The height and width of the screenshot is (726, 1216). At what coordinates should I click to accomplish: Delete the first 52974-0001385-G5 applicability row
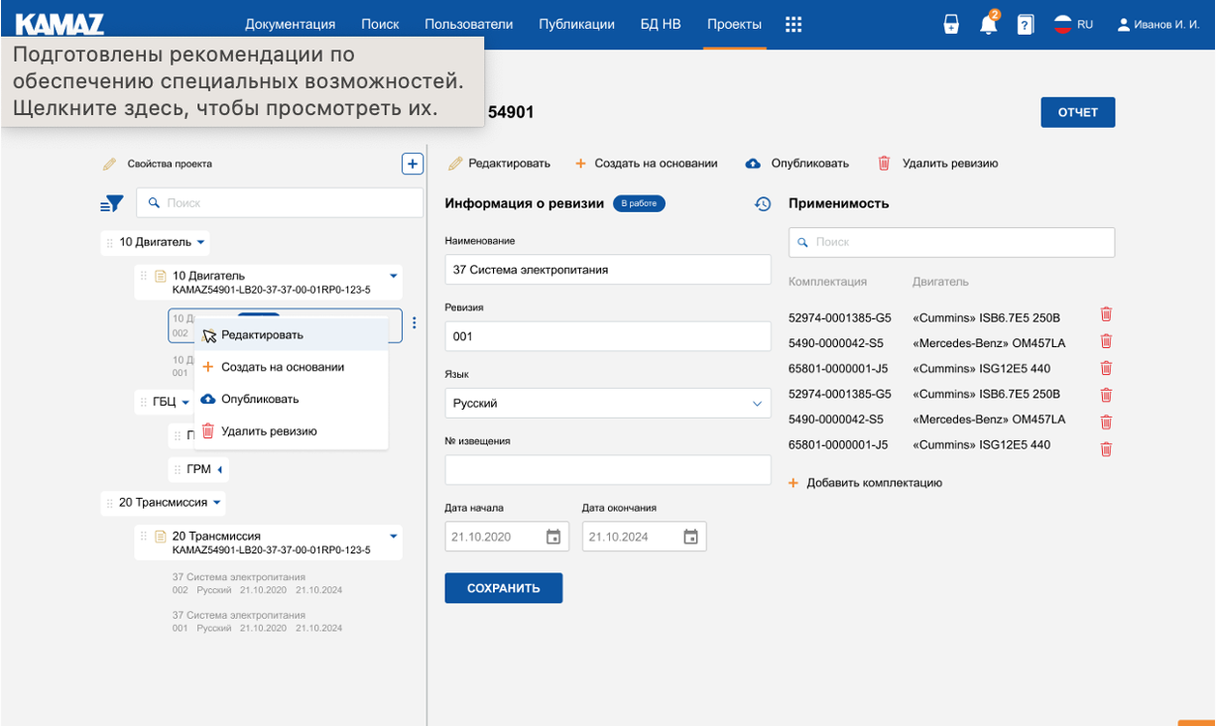[x=1106, y=315]
